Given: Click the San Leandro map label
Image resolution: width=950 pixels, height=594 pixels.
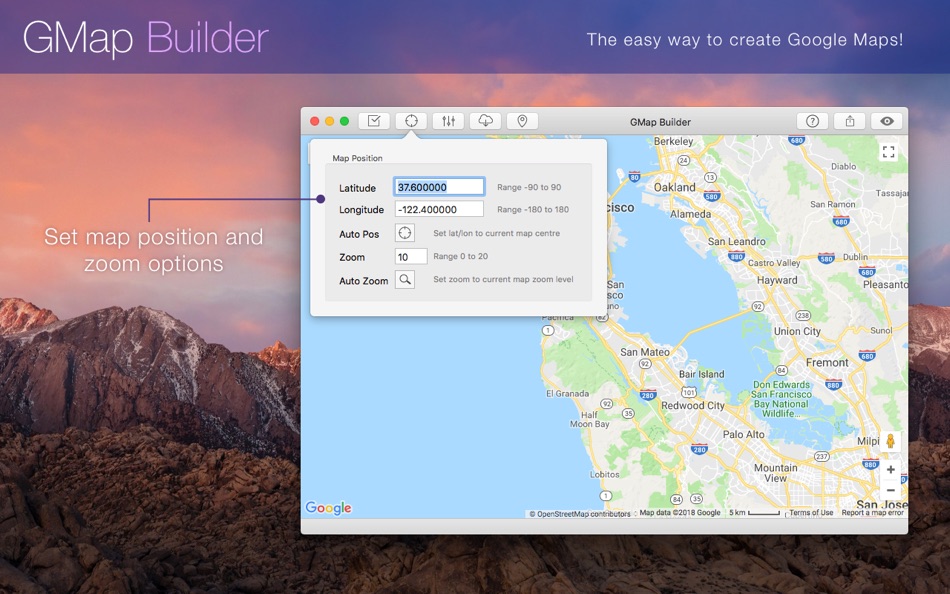Looking at the screenshot, I should click(x=736, y=241).
